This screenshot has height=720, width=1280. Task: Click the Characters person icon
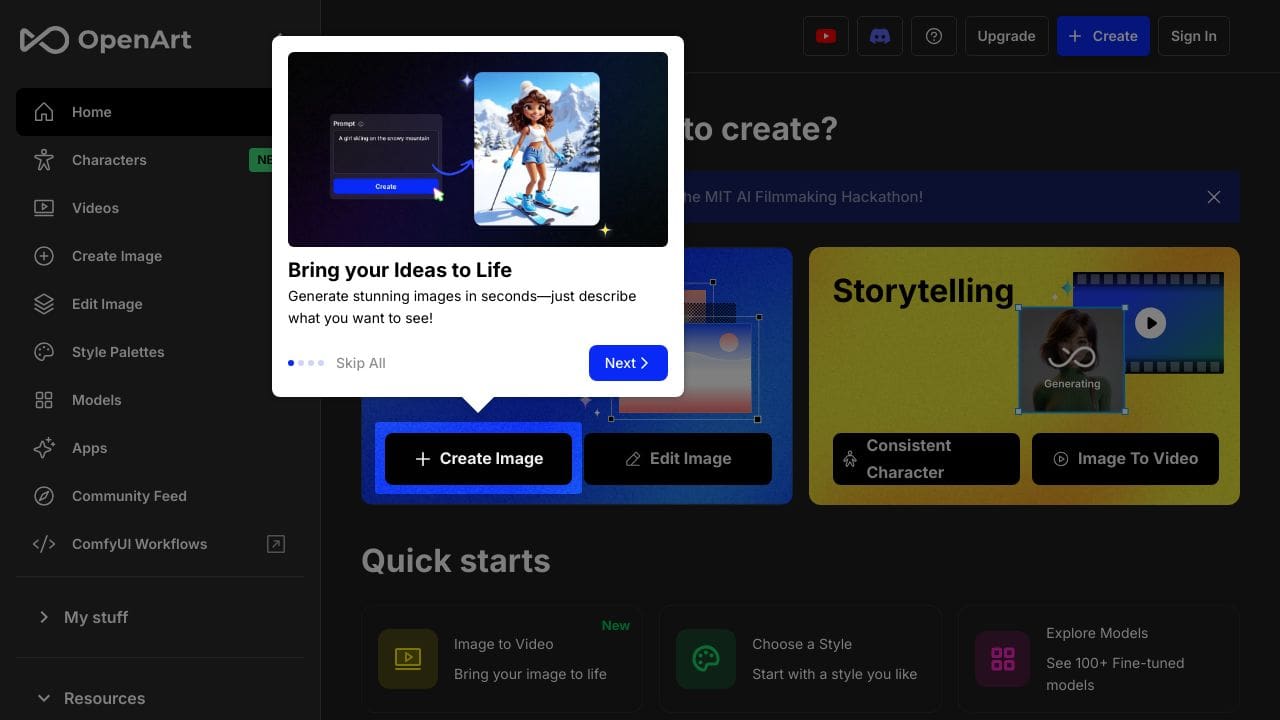[44, 160]
